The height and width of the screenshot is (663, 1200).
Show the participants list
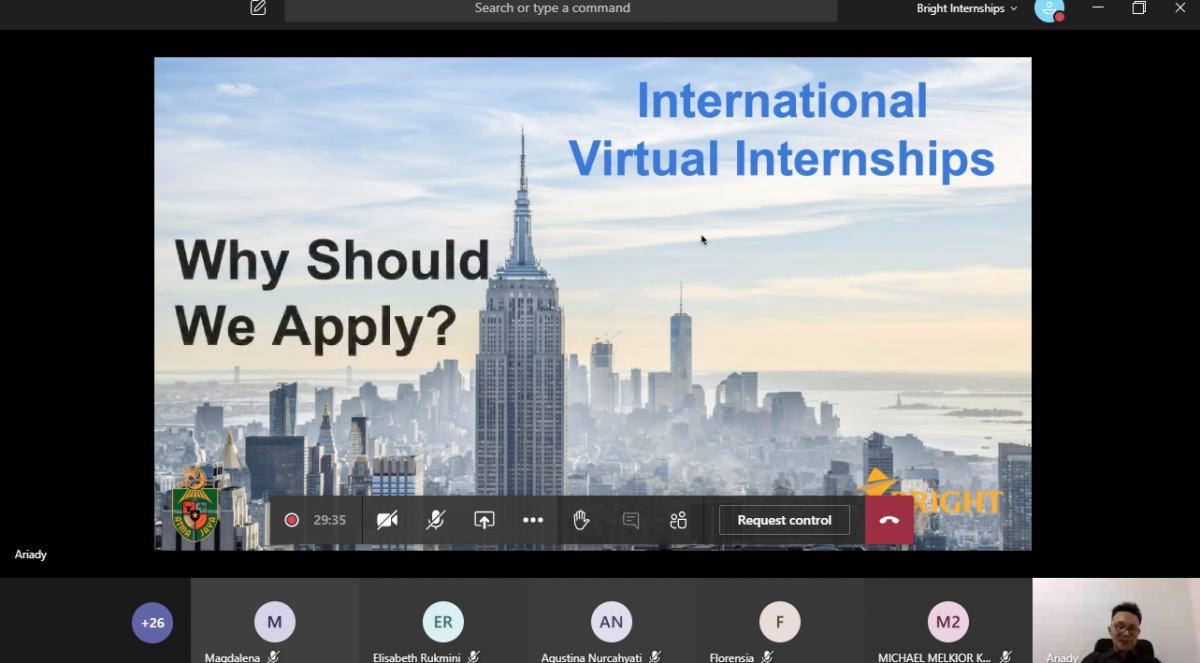(x=678, y=520)
